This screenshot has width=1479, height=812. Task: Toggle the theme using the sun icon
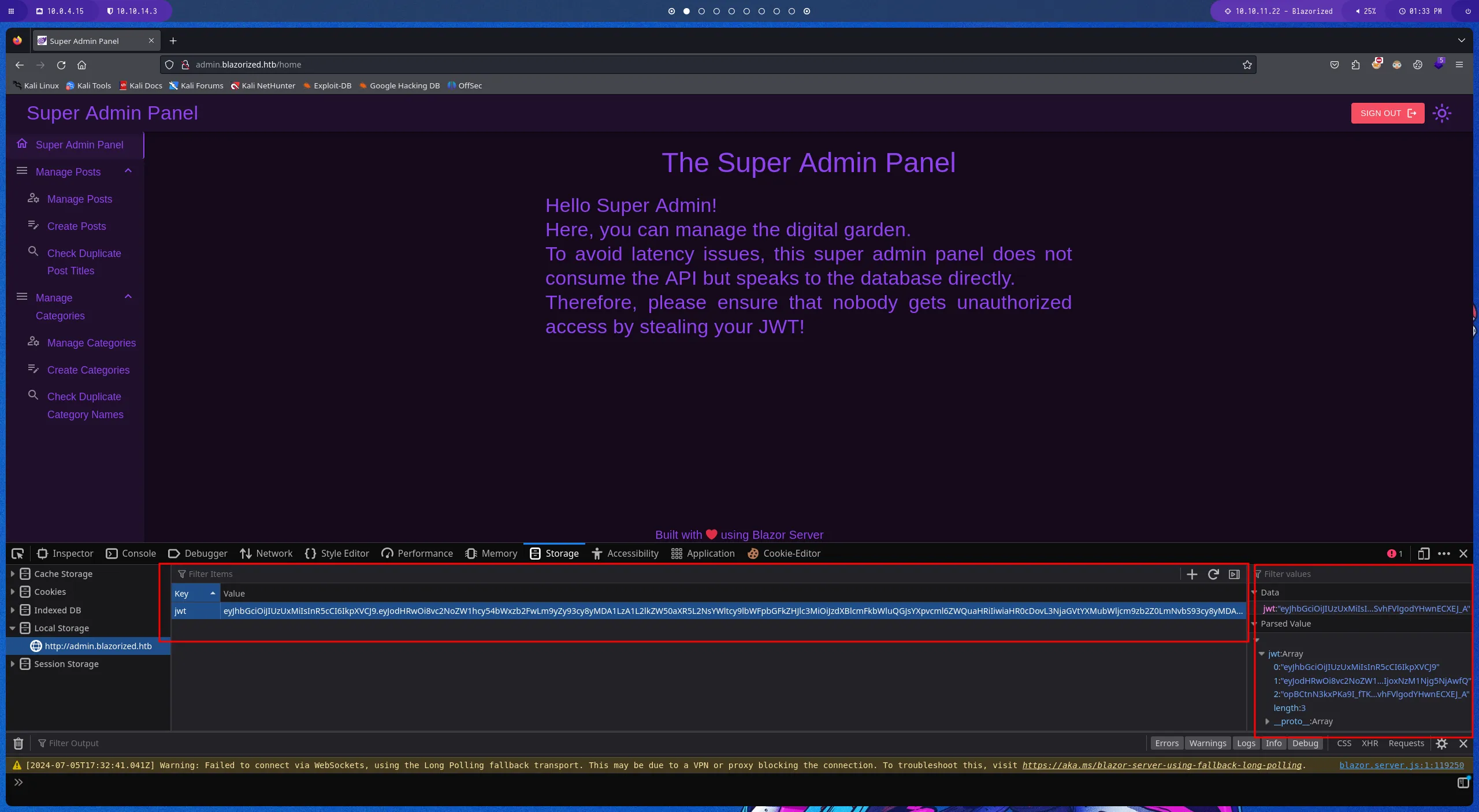pyautogui.click(x=1442, y=113)
